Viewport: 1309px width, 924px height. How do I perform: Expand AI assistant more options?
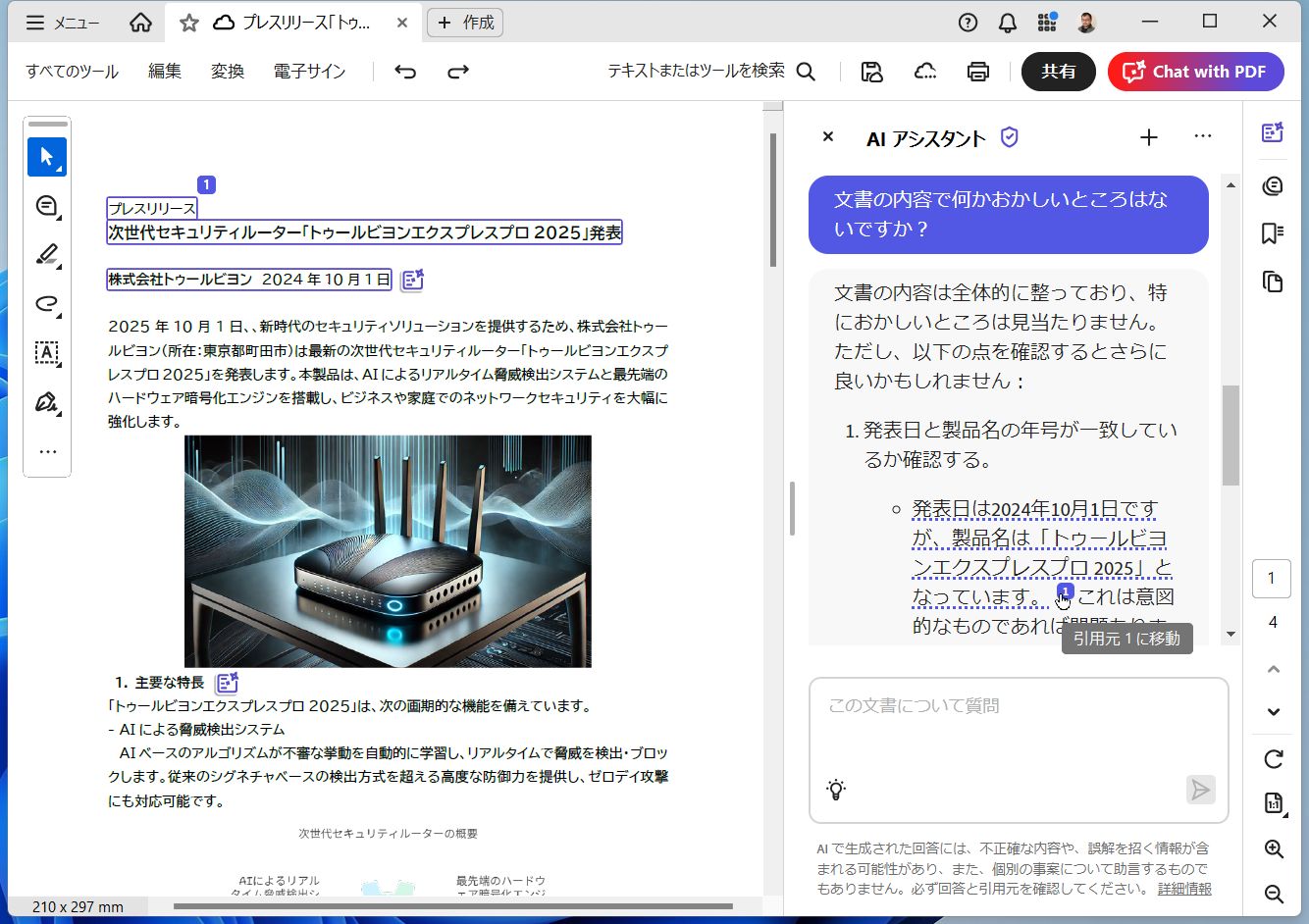(1203, 137)
